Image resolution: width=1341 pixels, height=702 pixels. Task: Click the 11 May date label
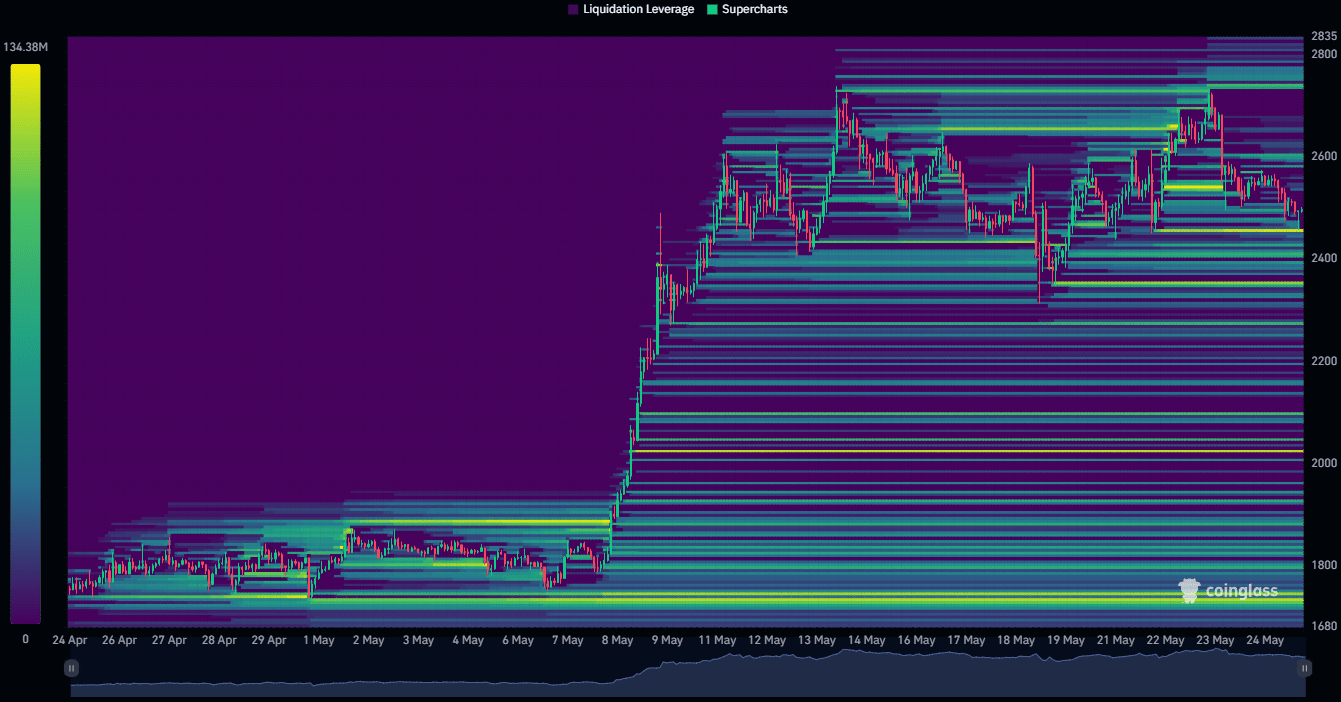coord(717,640)
